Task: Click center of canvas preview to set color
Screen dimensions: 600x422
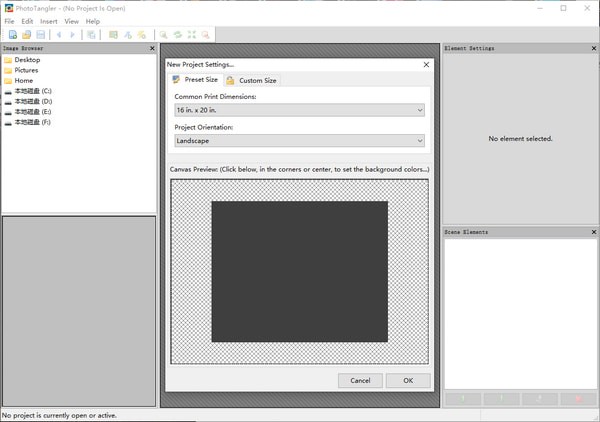Action: pos(299,272)
